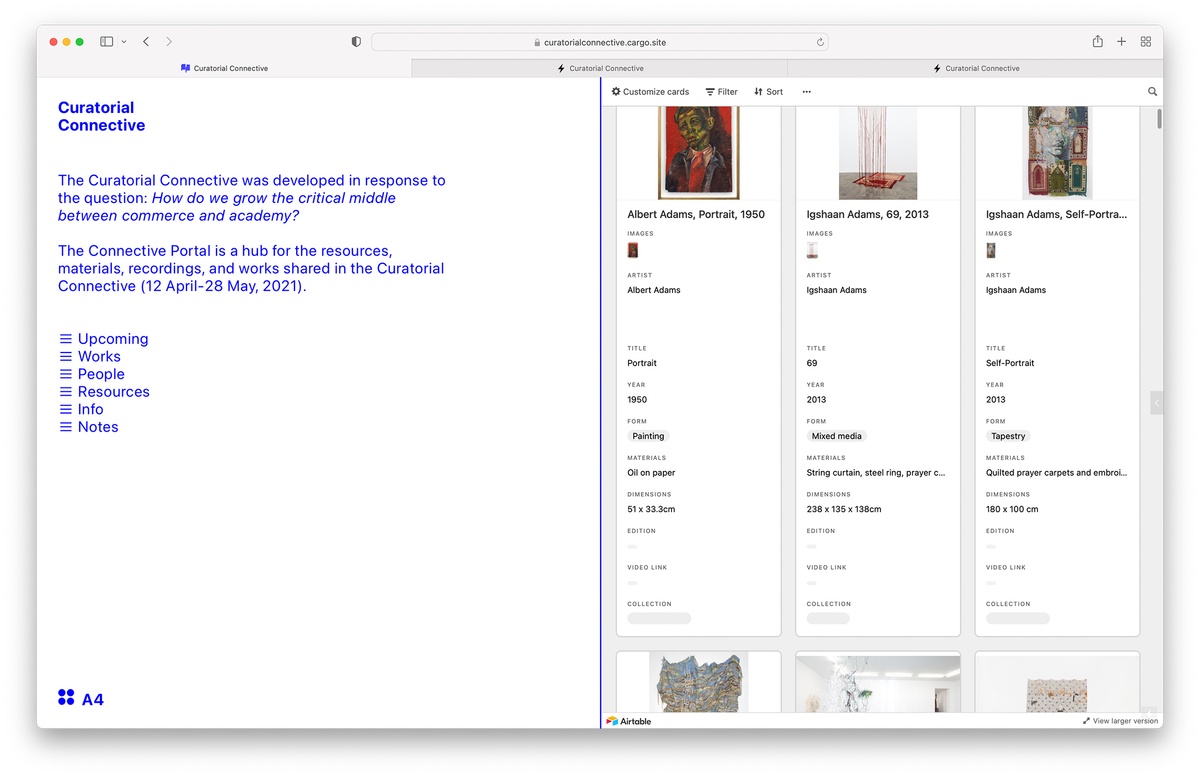Image resolution: width=1200 pixels, height=777 pixels.
Task: Open the Sort options
Action: (x=768, y=92)
